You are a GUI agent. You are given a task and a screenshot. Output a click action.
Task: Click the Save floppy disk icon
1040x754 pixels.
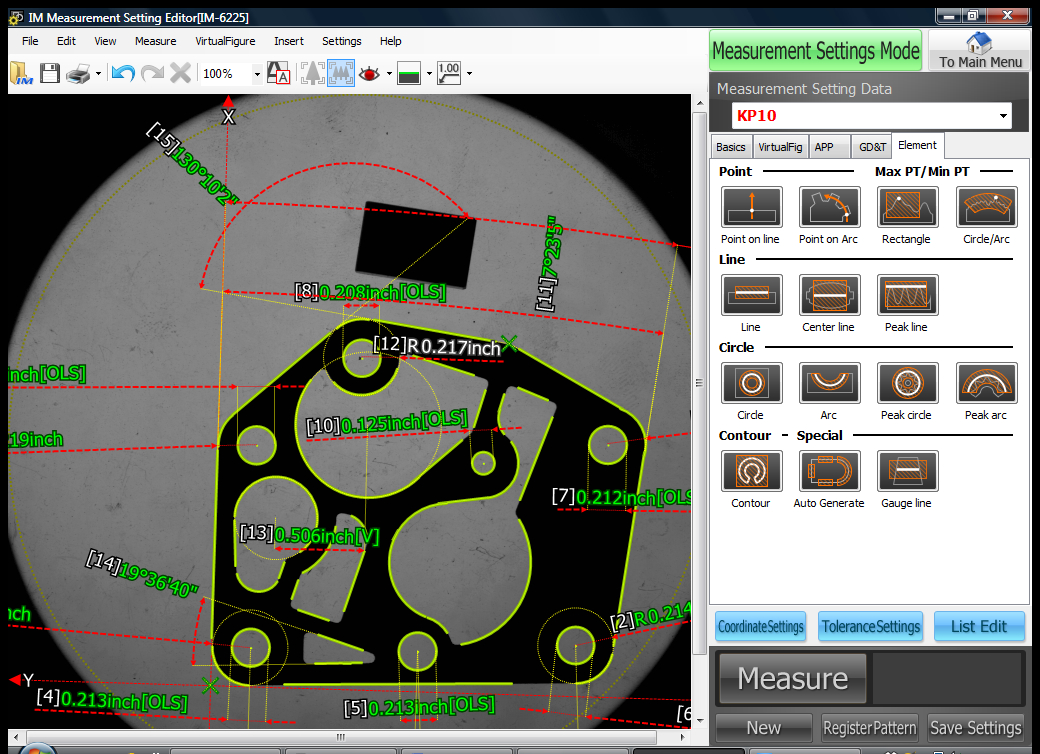[50, 73]
